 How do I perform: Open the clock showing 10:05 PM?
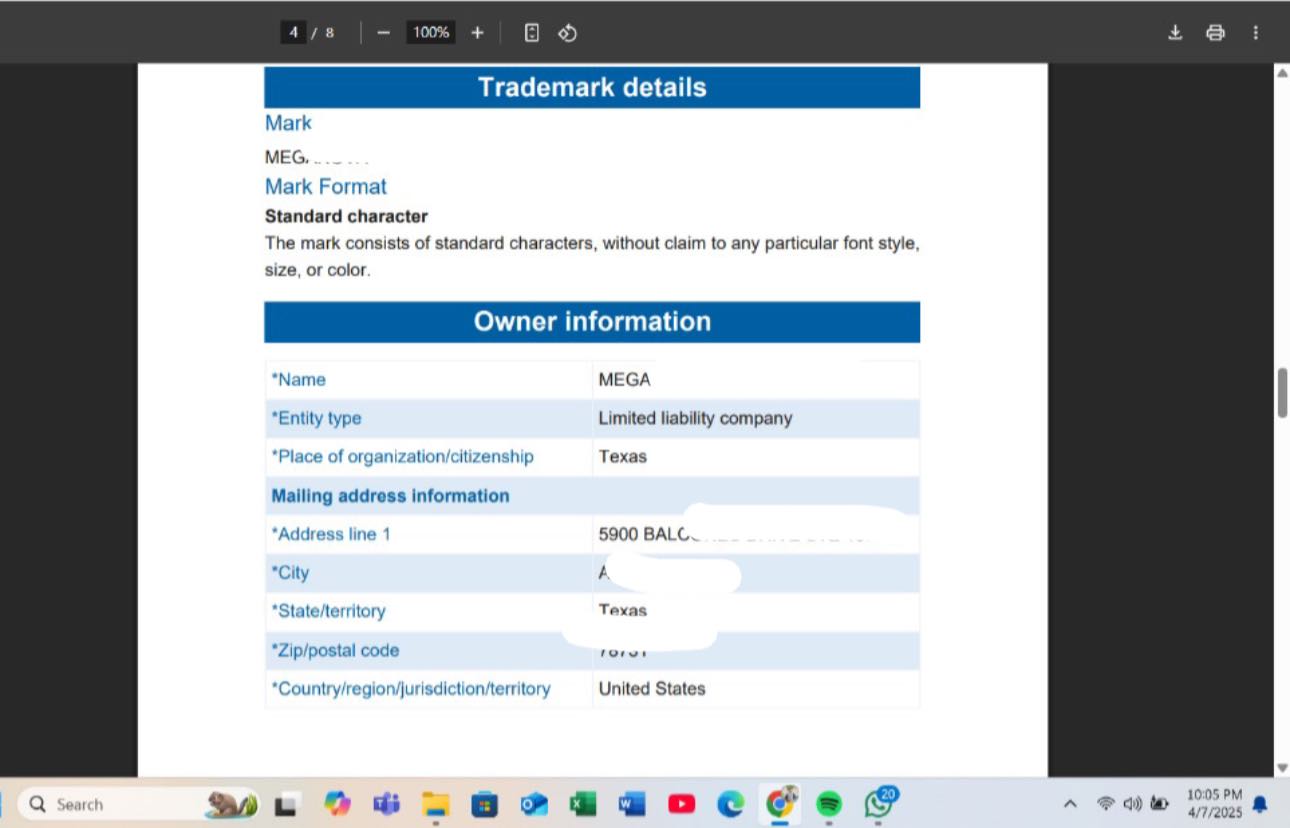pyautogui.click(x=1214, y=804)
